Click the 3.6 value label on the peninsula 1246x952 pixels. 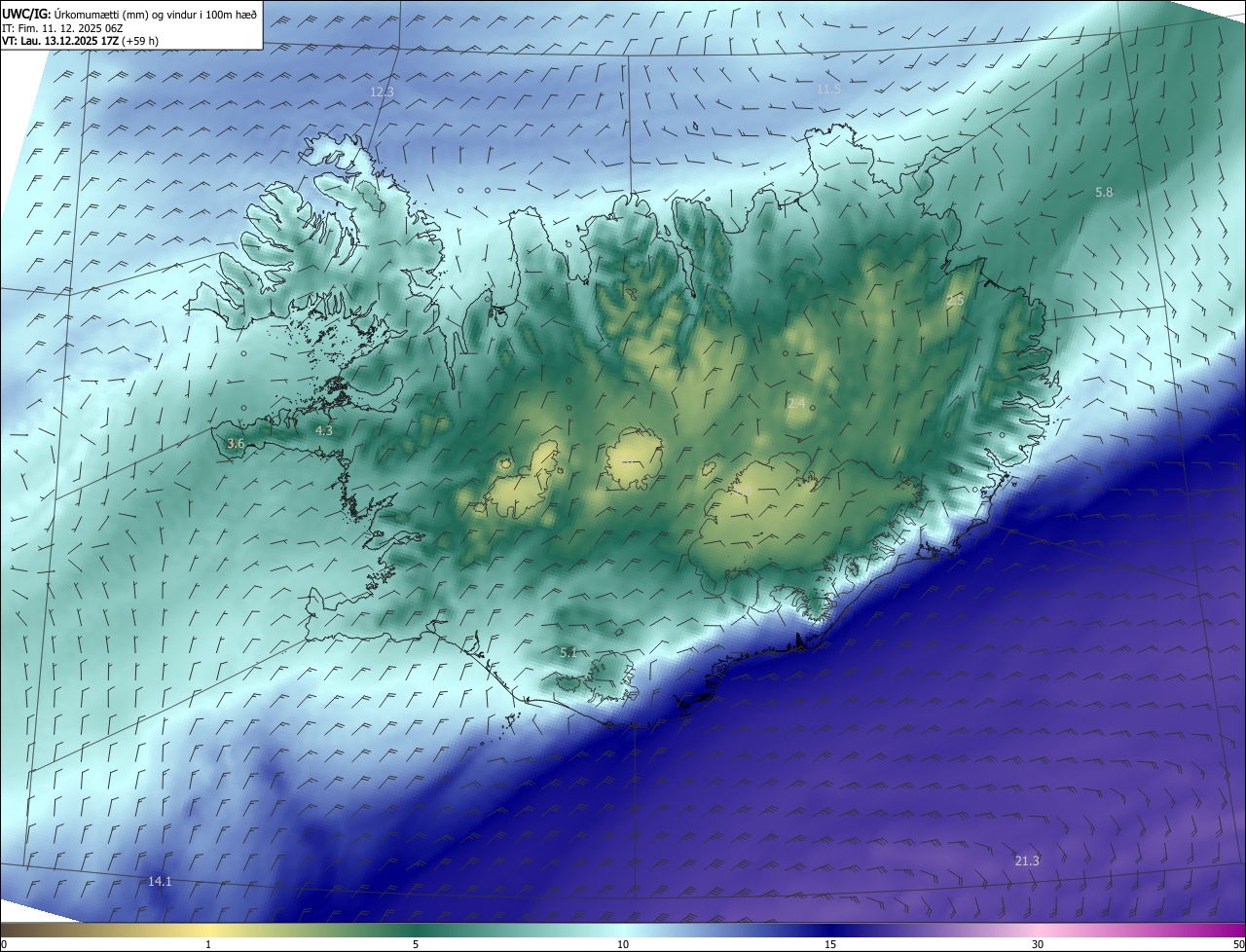coord(235,444)
